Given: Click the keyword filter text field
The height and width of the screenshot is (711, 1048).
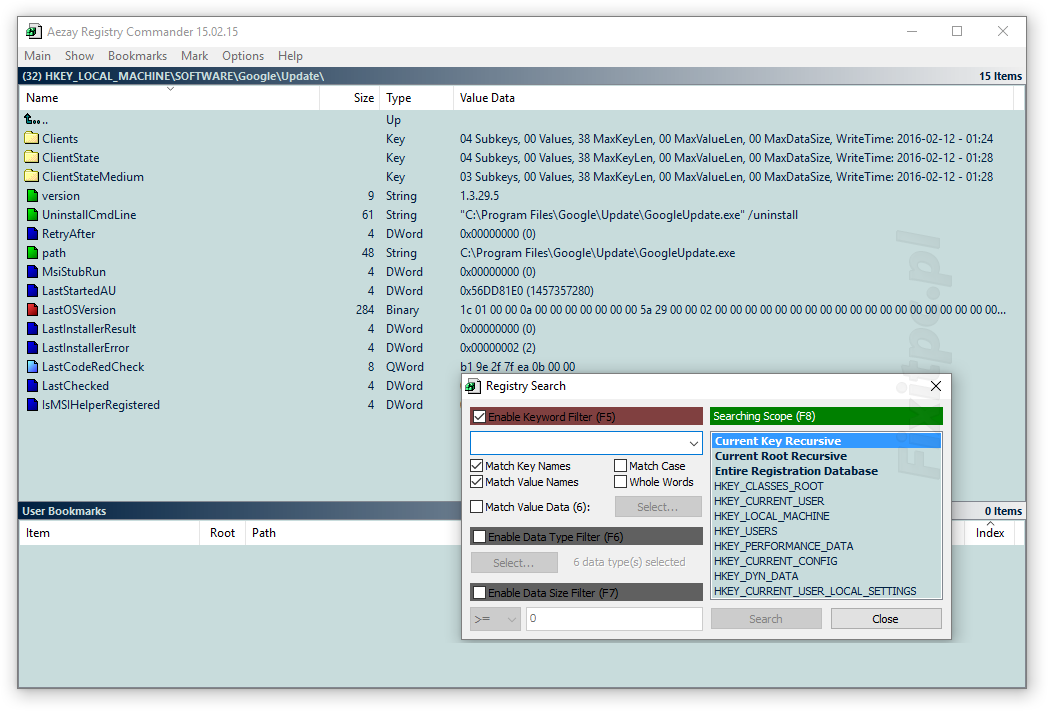Looking at the screenshot, I should click(x=578, y=443).
